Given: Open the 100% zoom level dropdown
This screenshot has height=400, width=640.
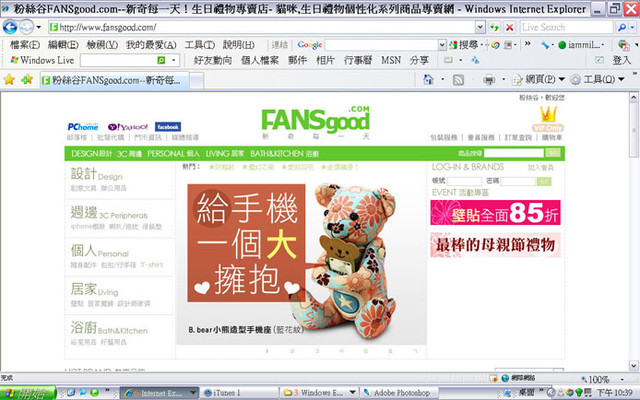Looking at the screenshot, I should pyautogui.click(x=622, y=380).
